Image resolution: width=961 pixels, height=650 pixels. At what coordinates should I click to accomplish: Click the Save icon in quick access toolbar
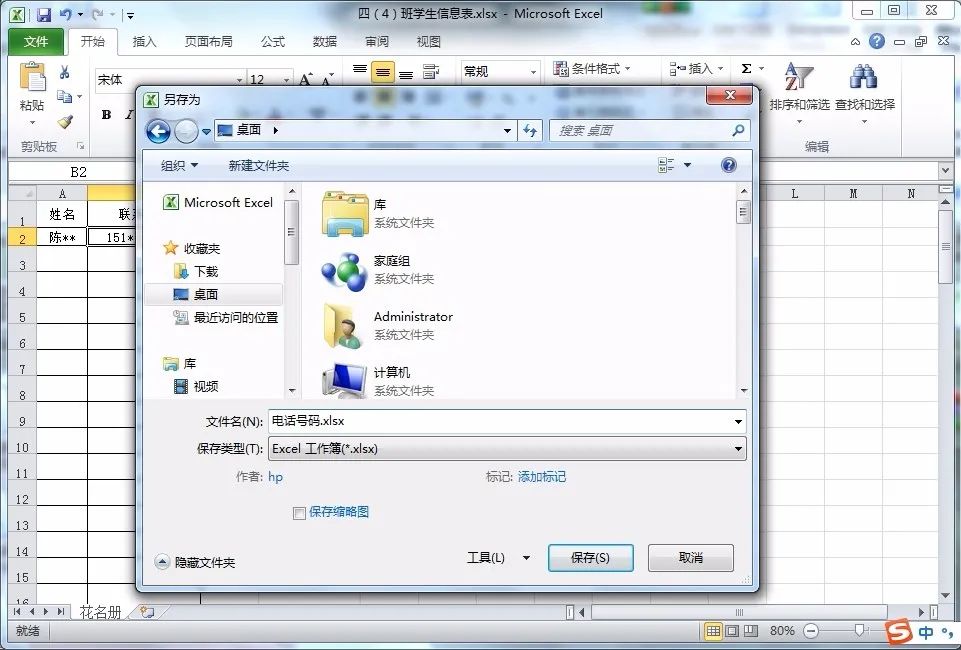coord(44,15)
